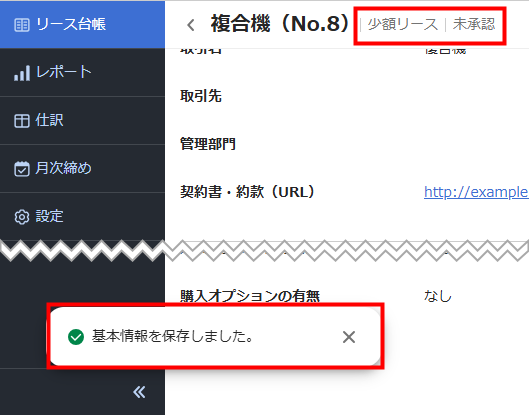529x415 pixels.
Task: Click the 複合機（No.8）page title
Action: pyautogui.click(x=279, y=24)
